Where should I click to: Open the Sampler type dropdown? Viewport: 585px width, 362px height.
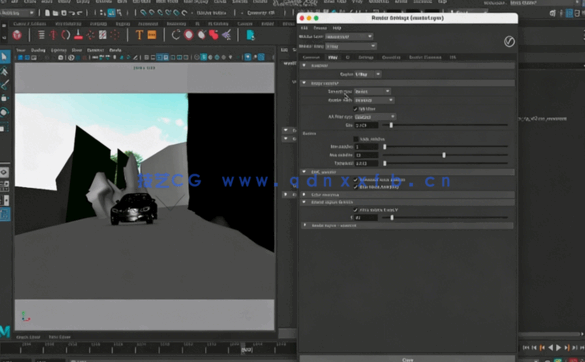click(372, 91)
